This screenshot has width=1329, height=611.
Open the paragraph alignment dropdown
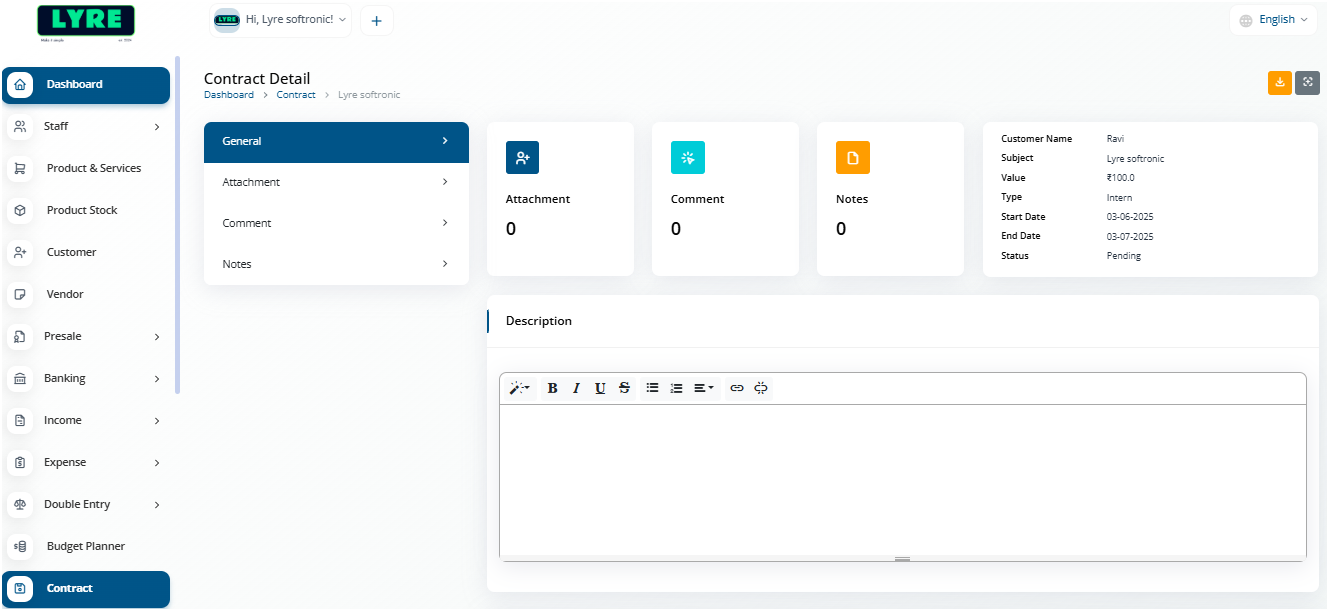(704, 388)
